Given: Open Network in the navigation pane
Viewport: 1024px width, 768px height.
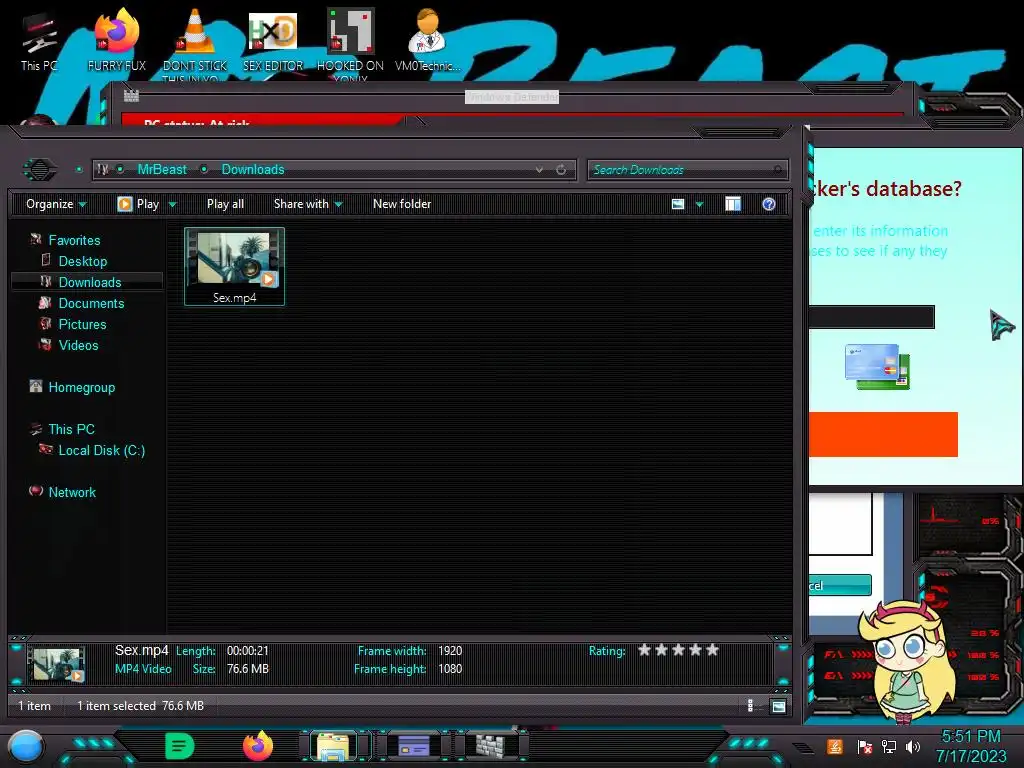Looking at the screenshot, I should pyautogui.click(x=72, y=492).
